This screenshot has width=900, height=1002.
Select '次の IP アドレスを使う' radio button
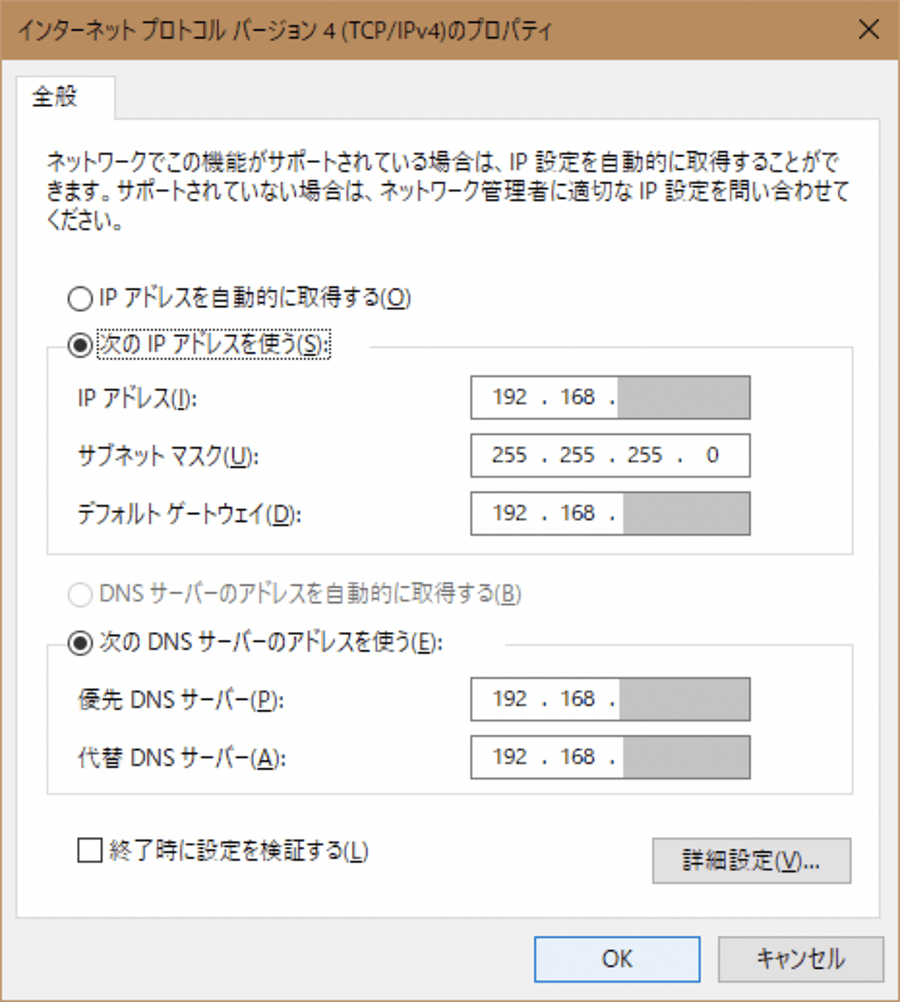coord(78,345)
